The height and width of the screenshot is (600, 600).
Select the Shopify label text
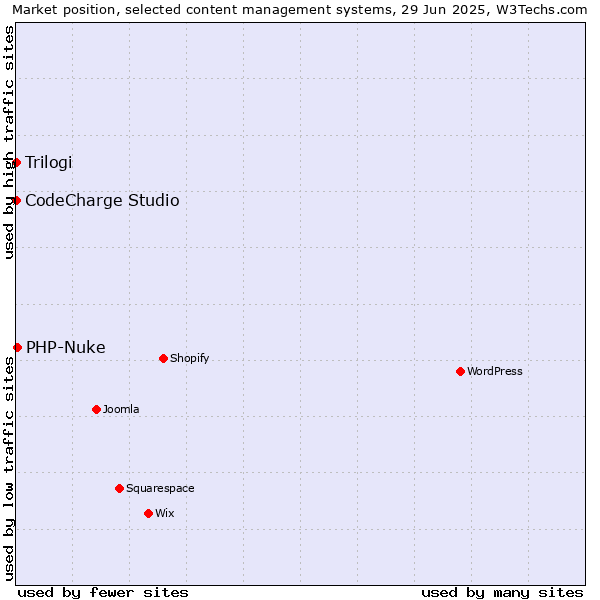tap(189, 359)
